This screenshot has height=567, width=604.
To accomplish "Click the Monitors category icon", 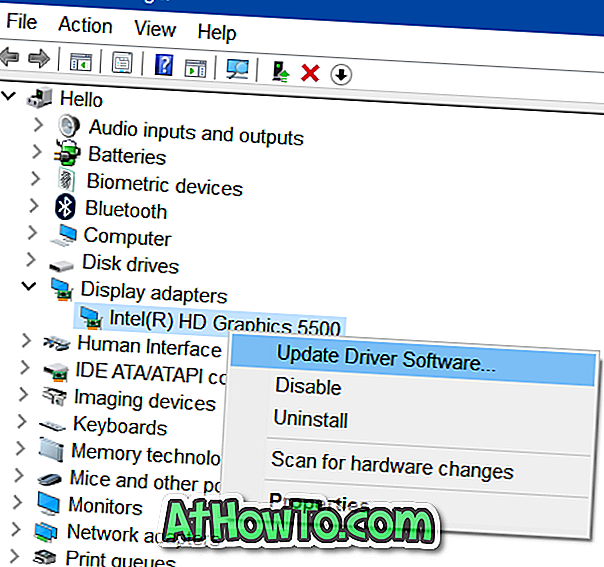I will [49, 503].
